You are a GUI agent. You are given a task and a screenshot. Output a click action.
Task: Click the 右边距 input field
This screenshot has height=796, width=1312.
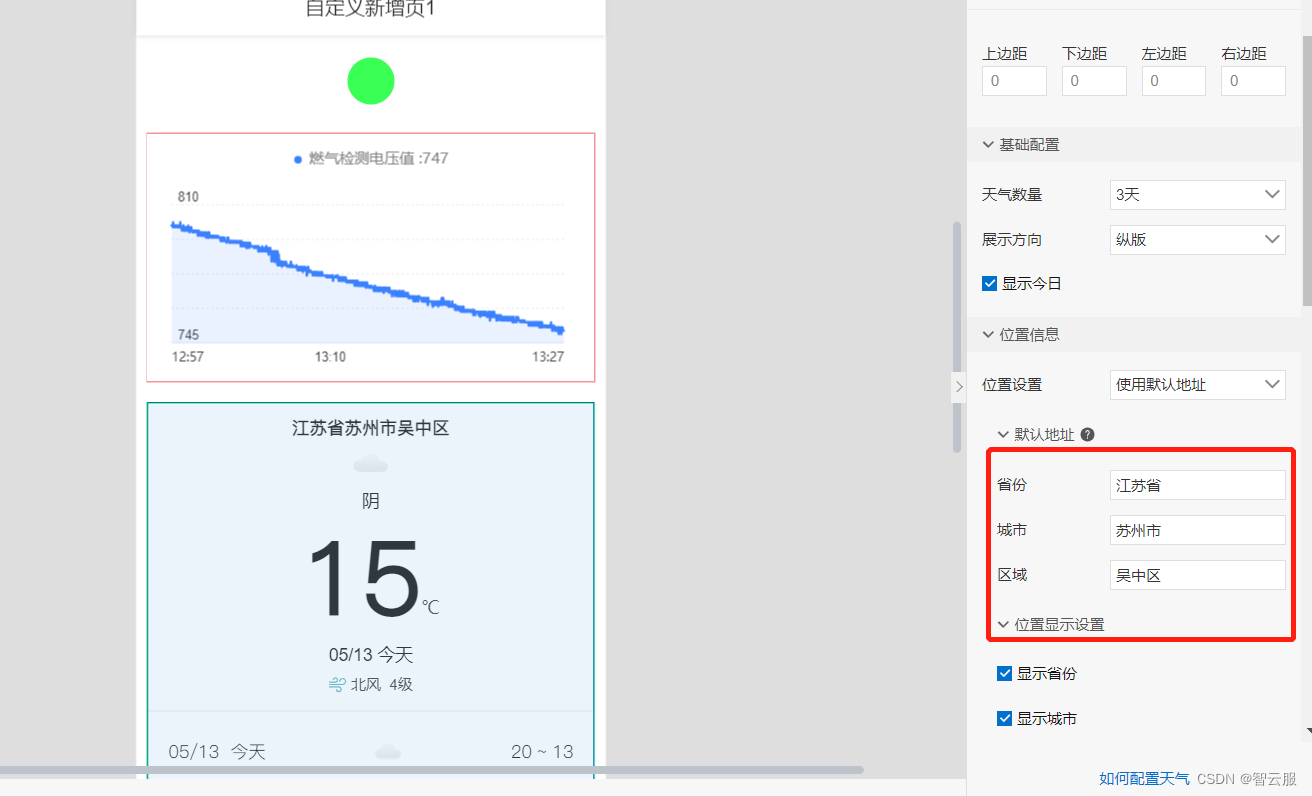click(x=1253, y=81)
